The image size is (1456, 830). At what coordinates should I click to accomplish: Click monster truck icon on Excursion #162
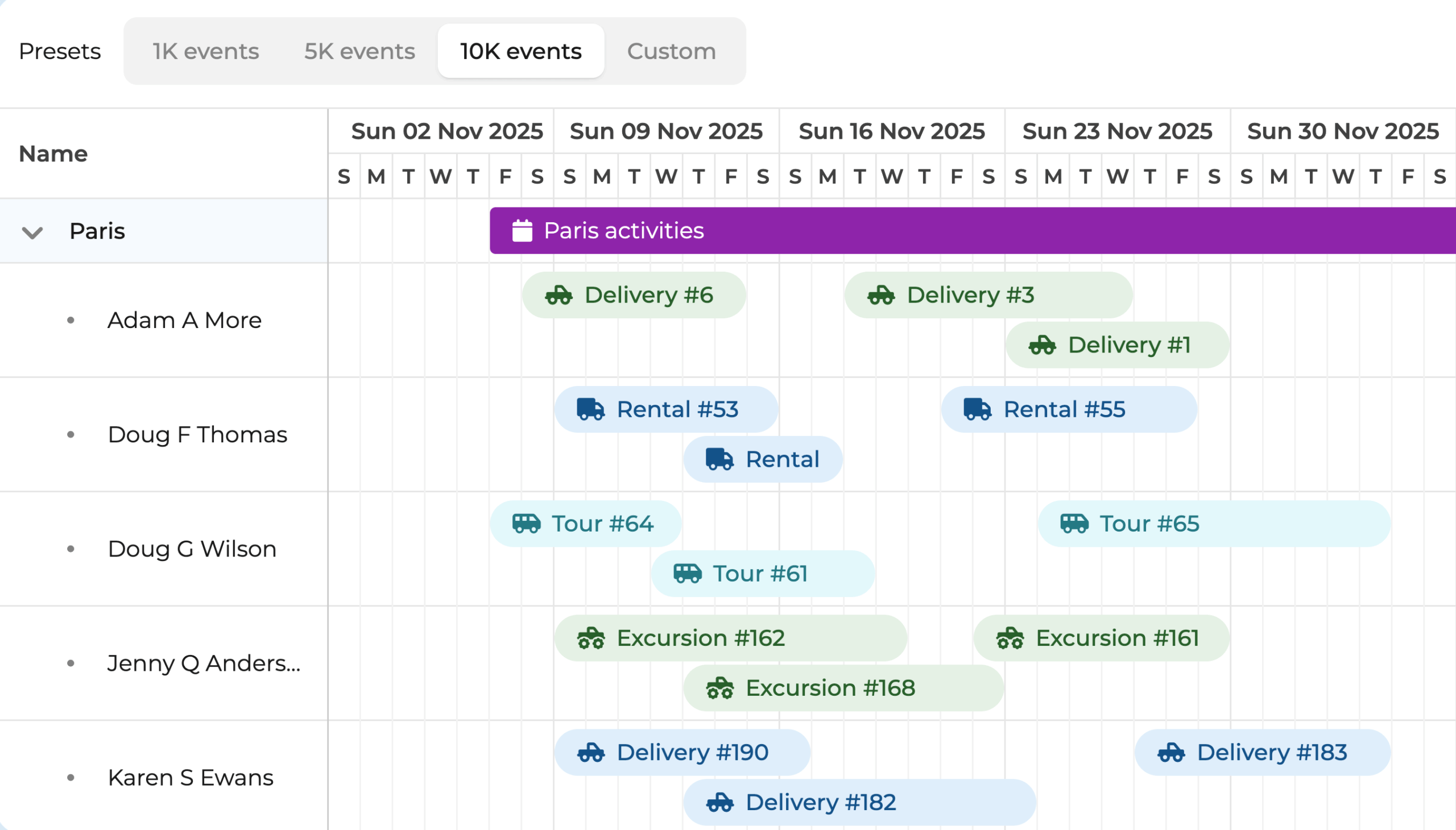590,638
